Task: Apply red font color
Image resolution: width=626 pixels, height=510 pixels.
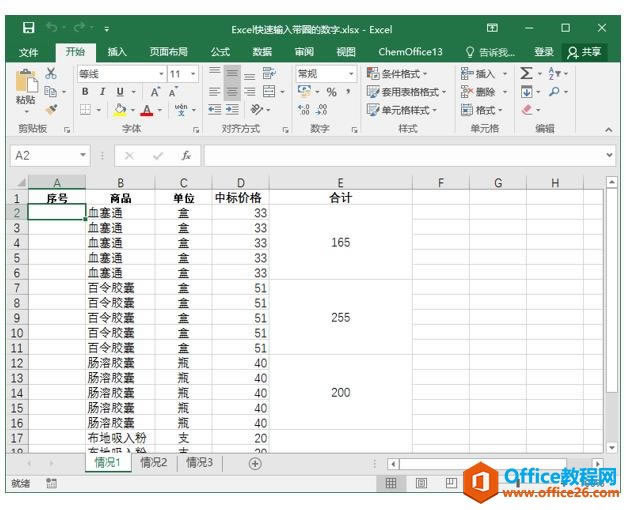Action: [x=147, y=110]
